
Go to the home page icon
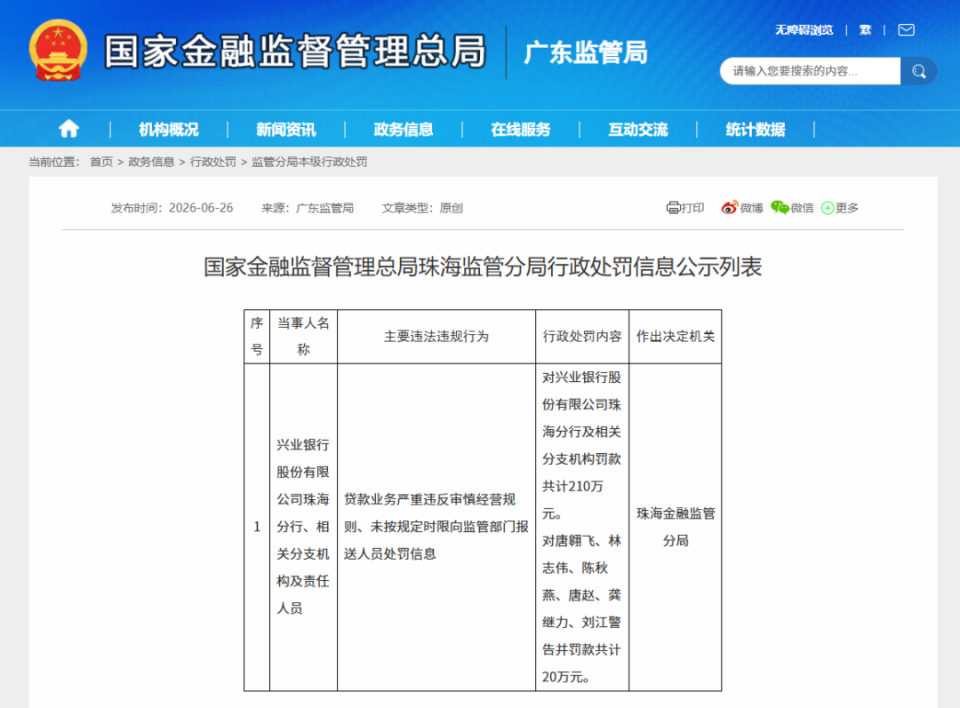coord(69,129)
